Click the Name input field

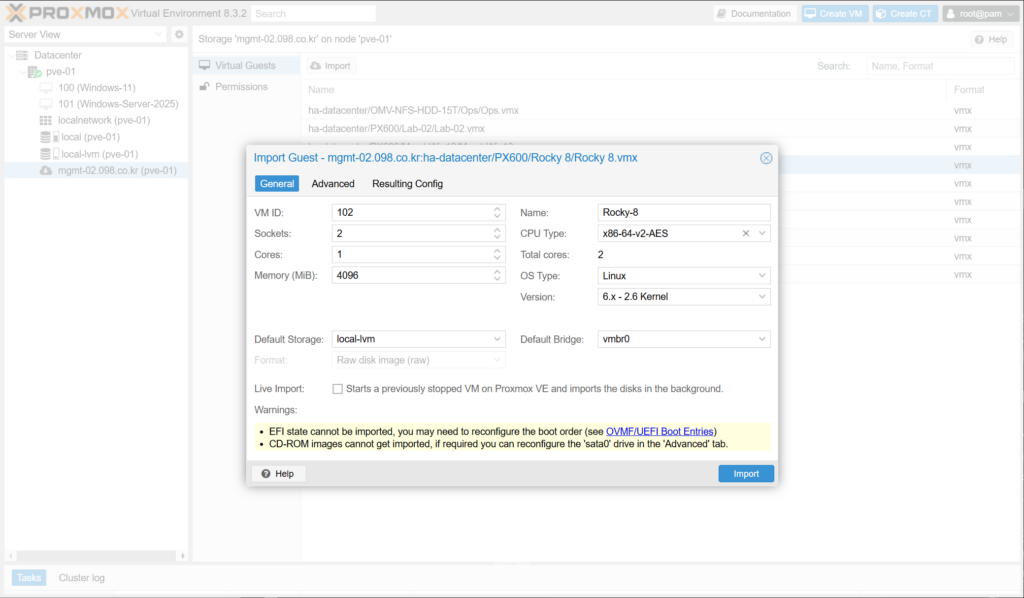(684, 212)
